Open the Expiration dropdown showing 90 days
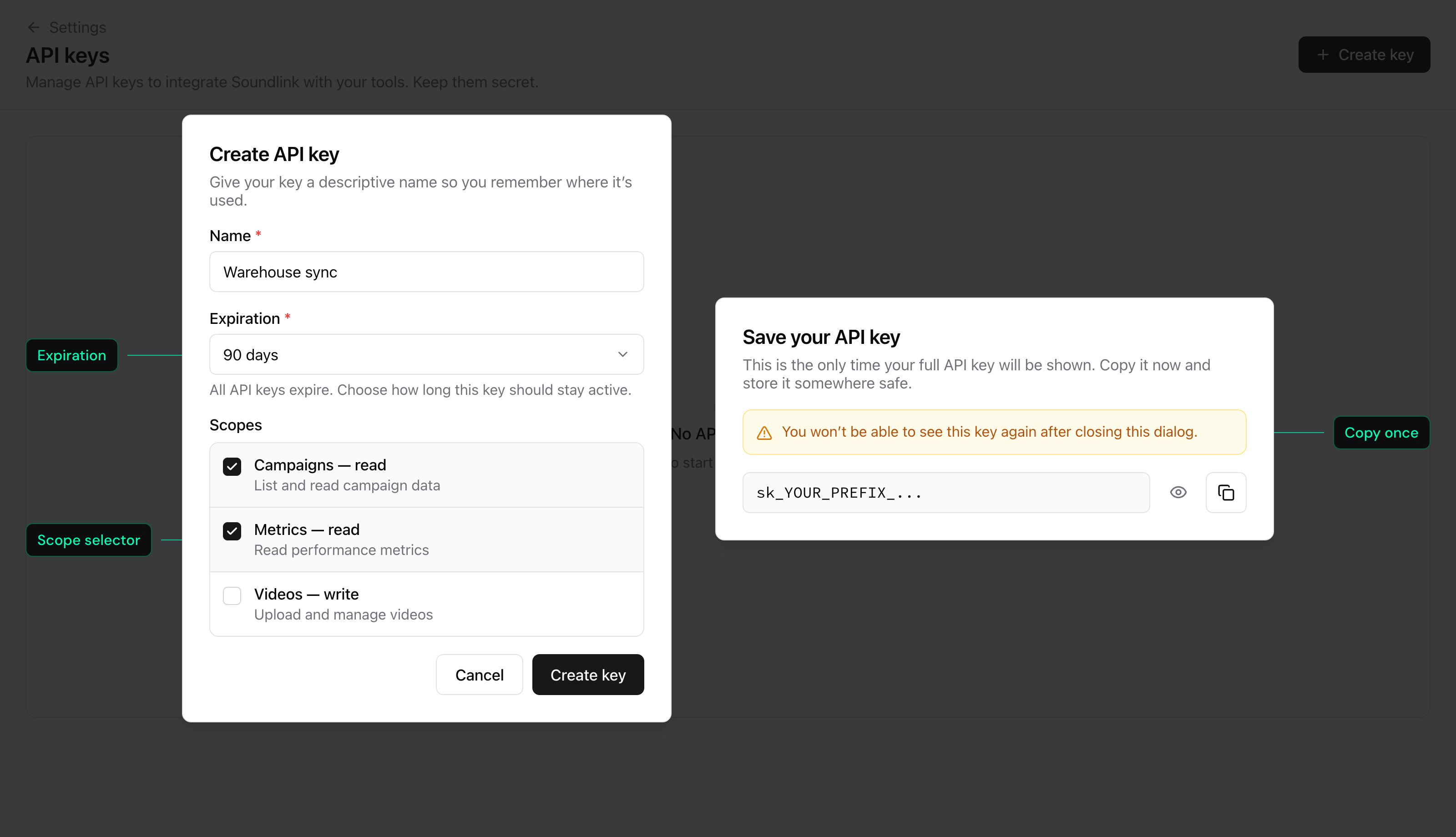 click(426, 355)
